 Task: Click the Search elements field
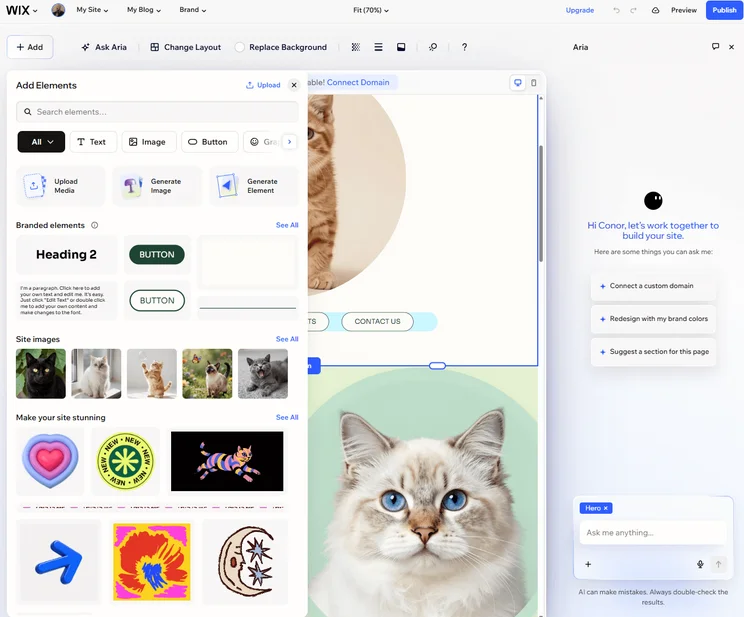click(157, 112)
